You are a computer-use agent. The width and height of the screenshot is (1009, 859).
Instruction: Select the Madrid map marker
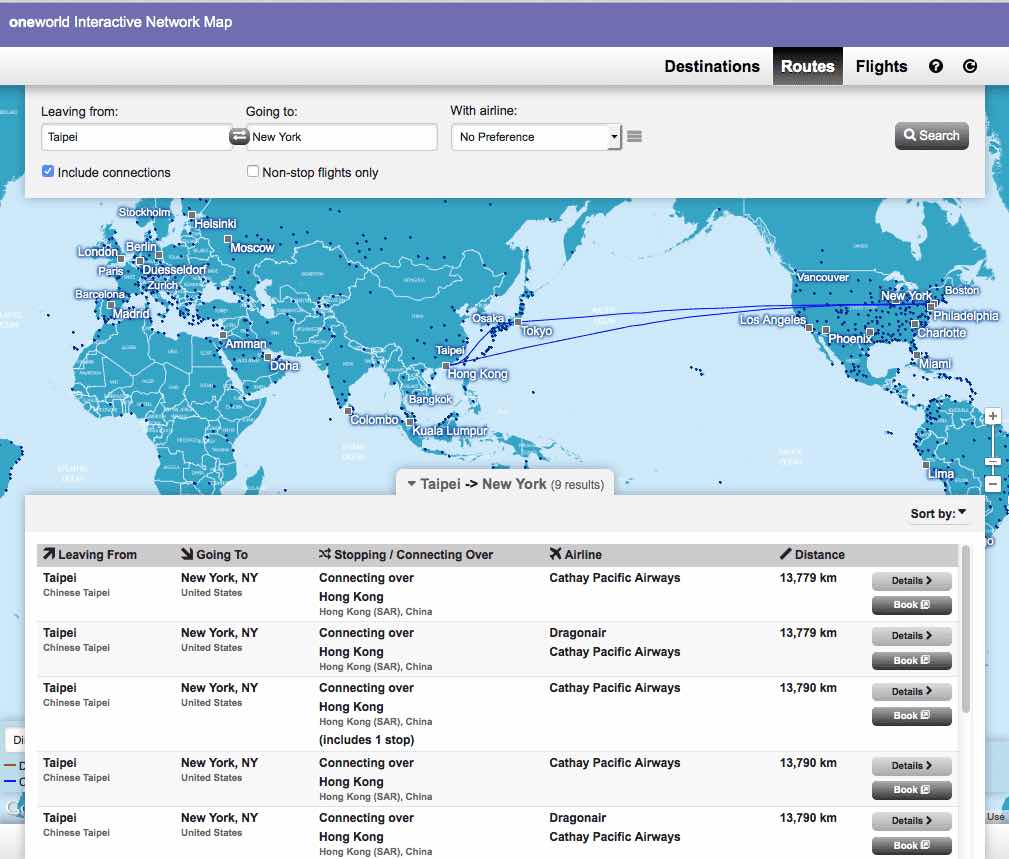click(x=111, y=306)
